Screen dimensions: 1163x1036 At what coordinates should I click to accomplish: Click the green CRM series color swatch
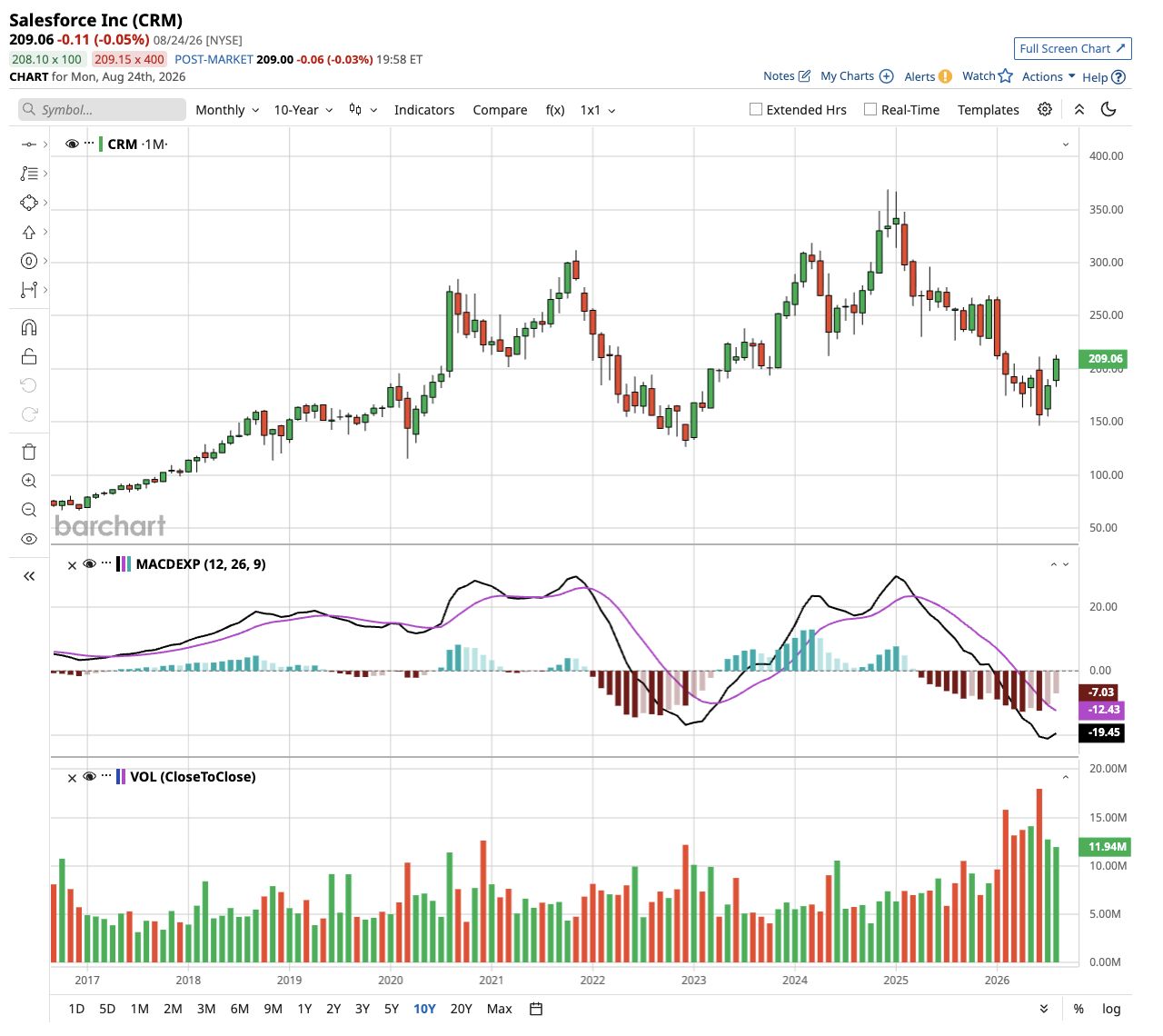(101, 144)
